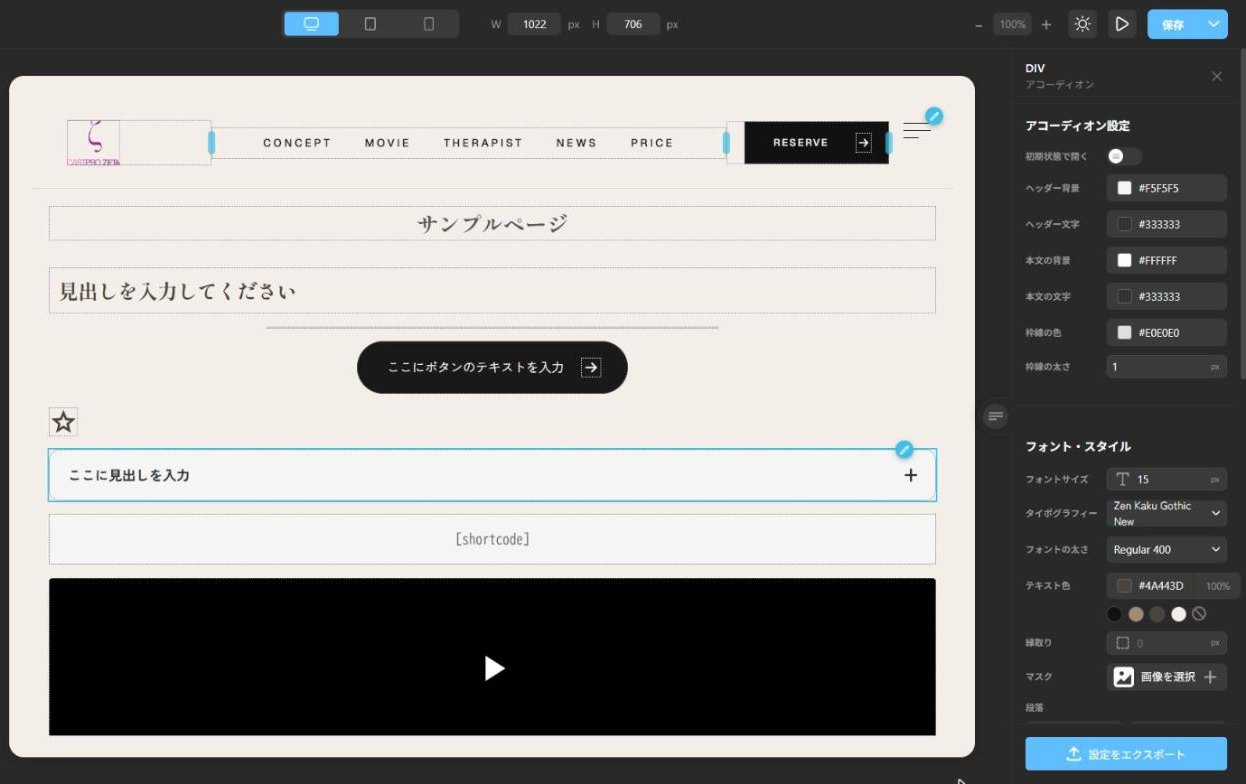Viewport: 1246px width, 784px height.
Task: Select the [shortcode] block
Action: point(492,539)
